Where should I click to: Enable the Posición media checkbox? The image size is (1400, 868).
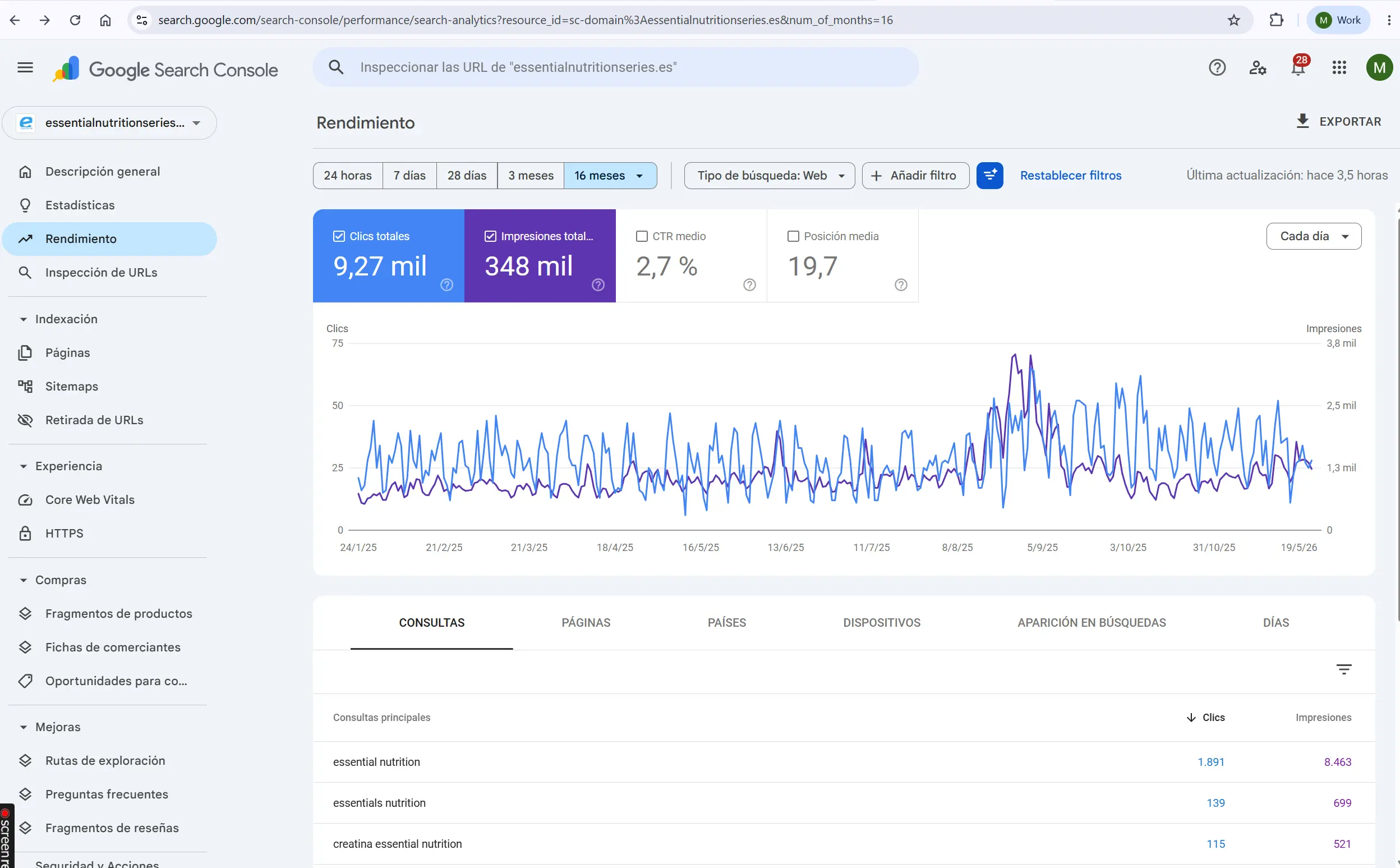(x=794, y=237)
